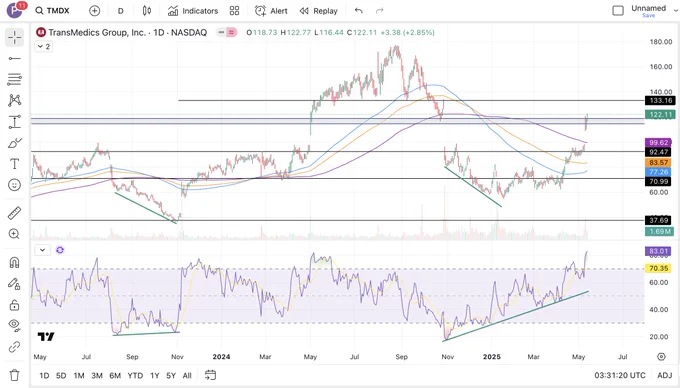The height and width of the screenshot is (388, 680).
Task: Toggle magnet mode for drawings
Action: click(14, 263)
